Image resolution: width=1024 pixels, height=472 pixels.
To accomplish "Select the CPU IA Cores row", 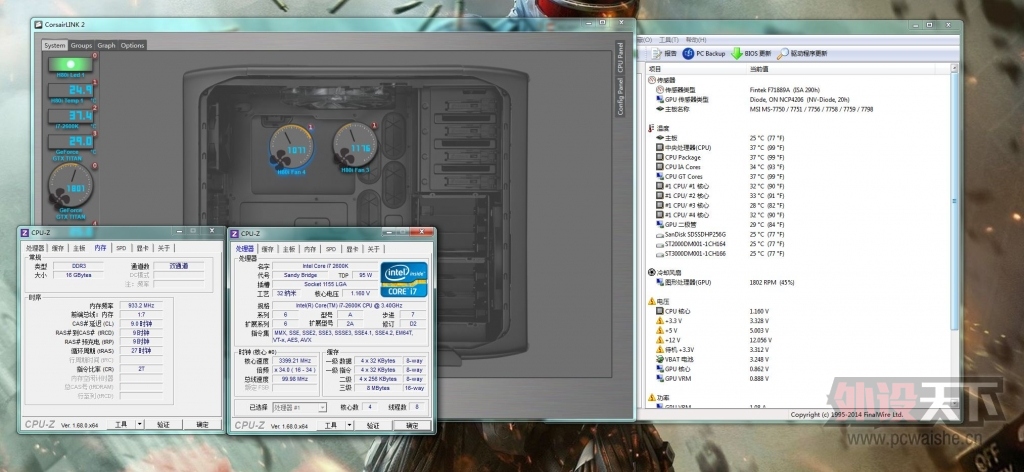I will (798, 167).
